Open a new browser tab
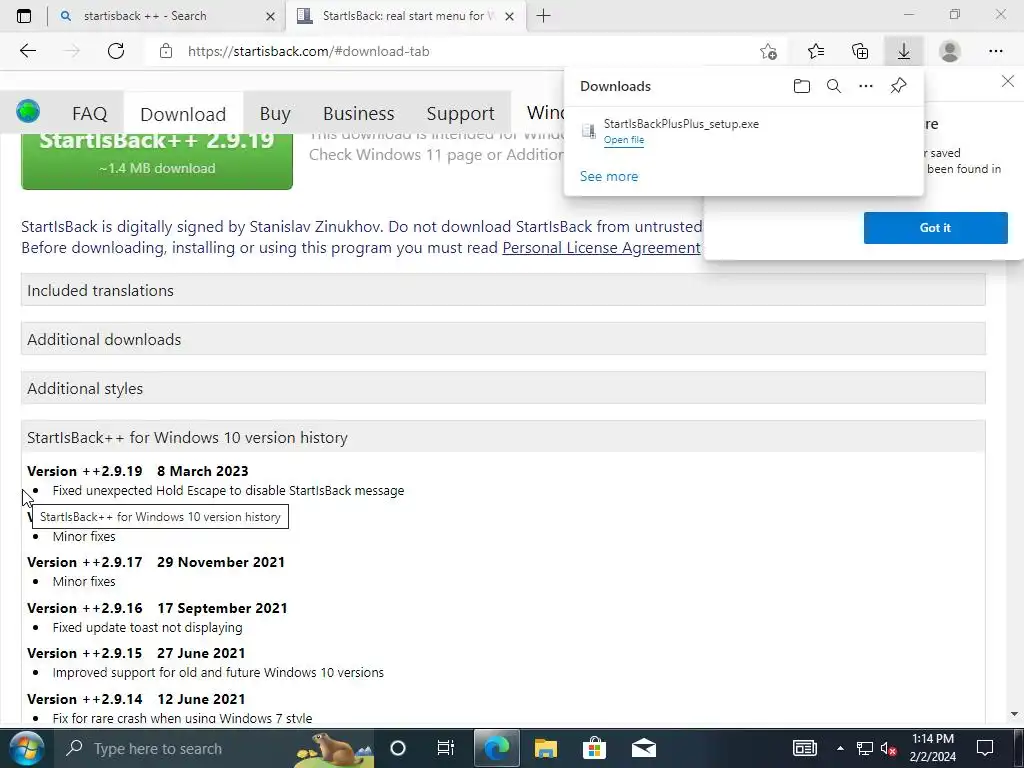 [543, 16]
